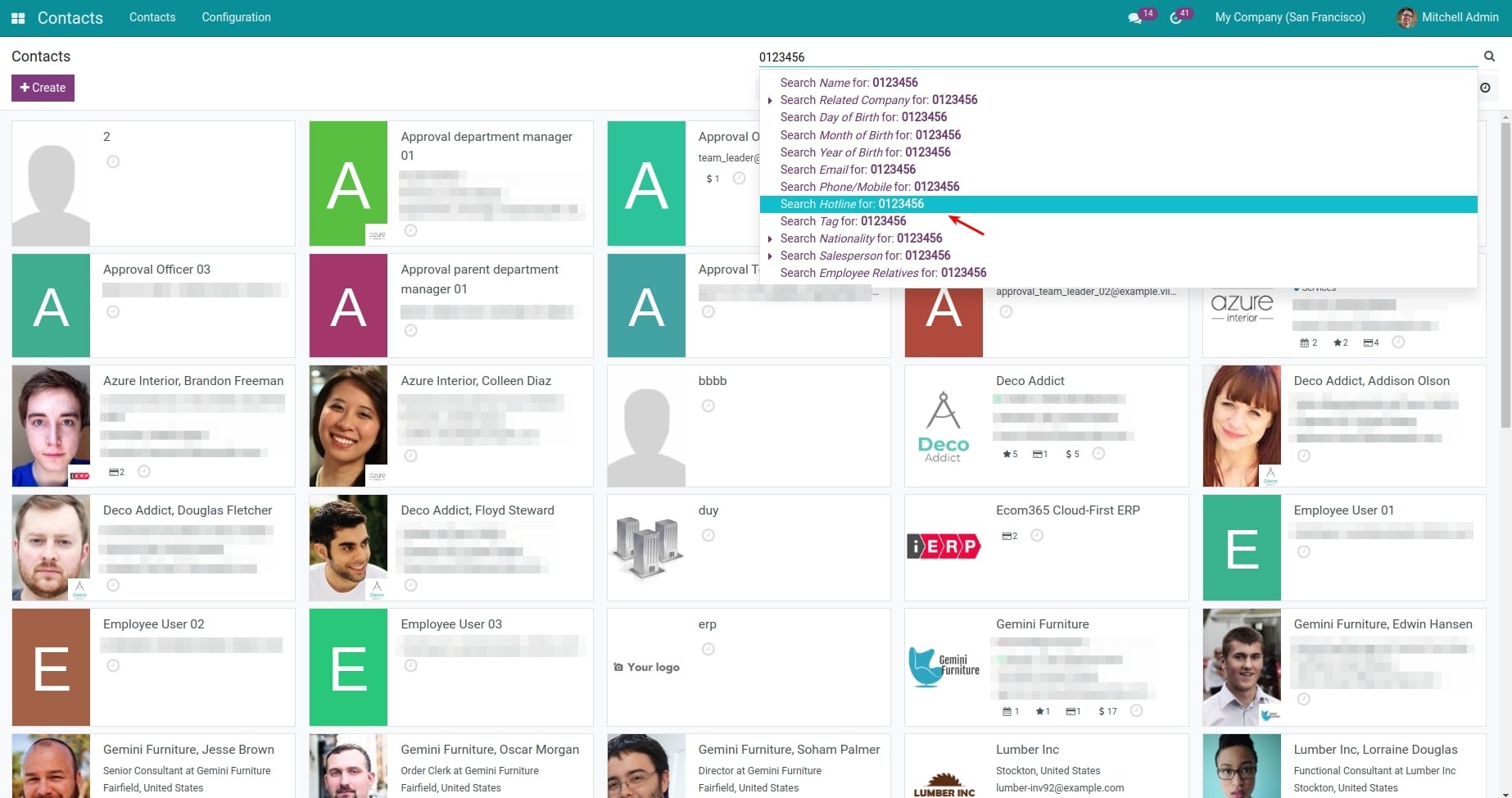Click activity clock on duy contact card
This screenshot has width=1512, height=798.
click(x=708, y=536)
